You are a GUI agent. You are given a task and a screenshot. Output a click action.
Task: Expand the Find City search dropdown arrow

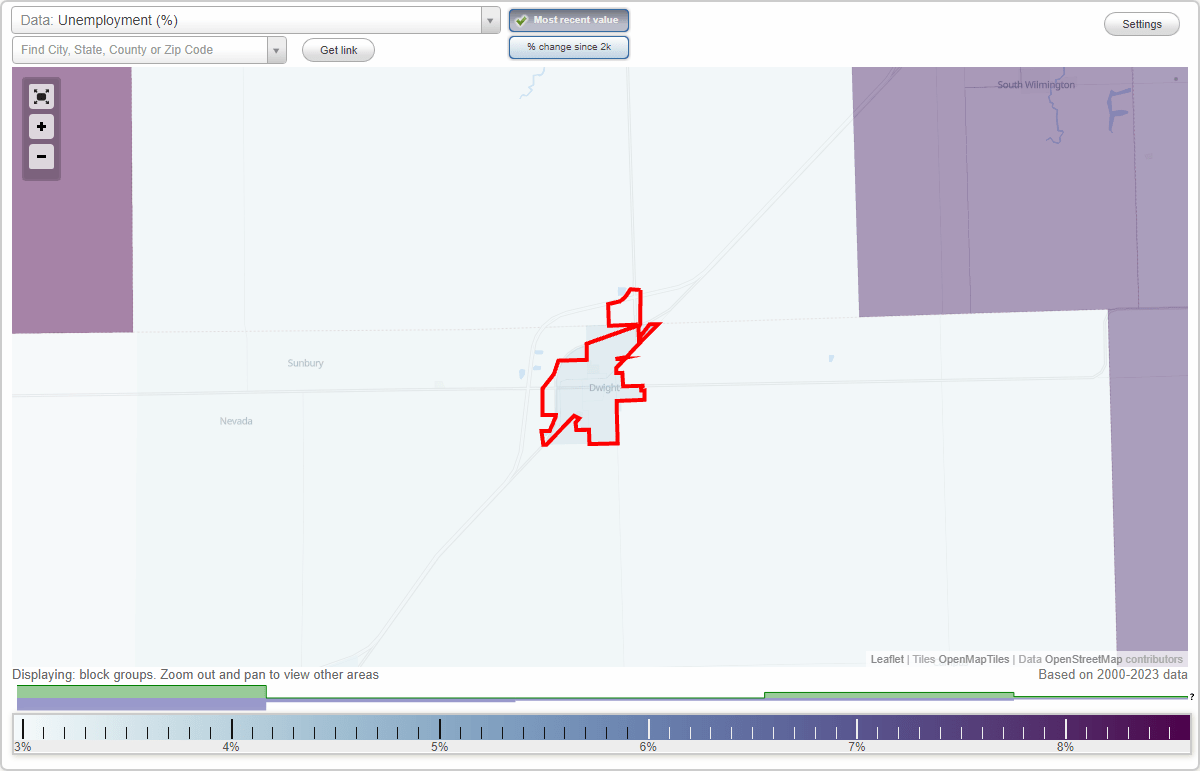[276, 50]
